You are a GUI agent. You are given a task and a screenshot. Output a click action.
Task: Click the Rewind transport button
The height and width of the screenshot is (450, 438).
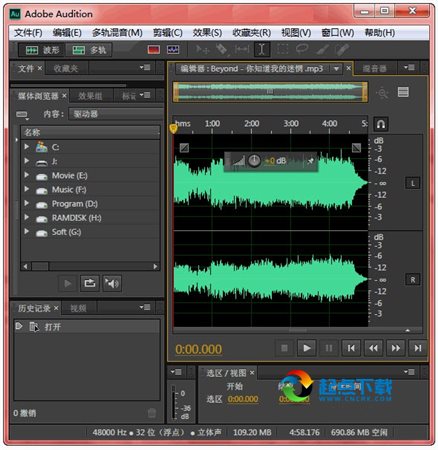374,348
